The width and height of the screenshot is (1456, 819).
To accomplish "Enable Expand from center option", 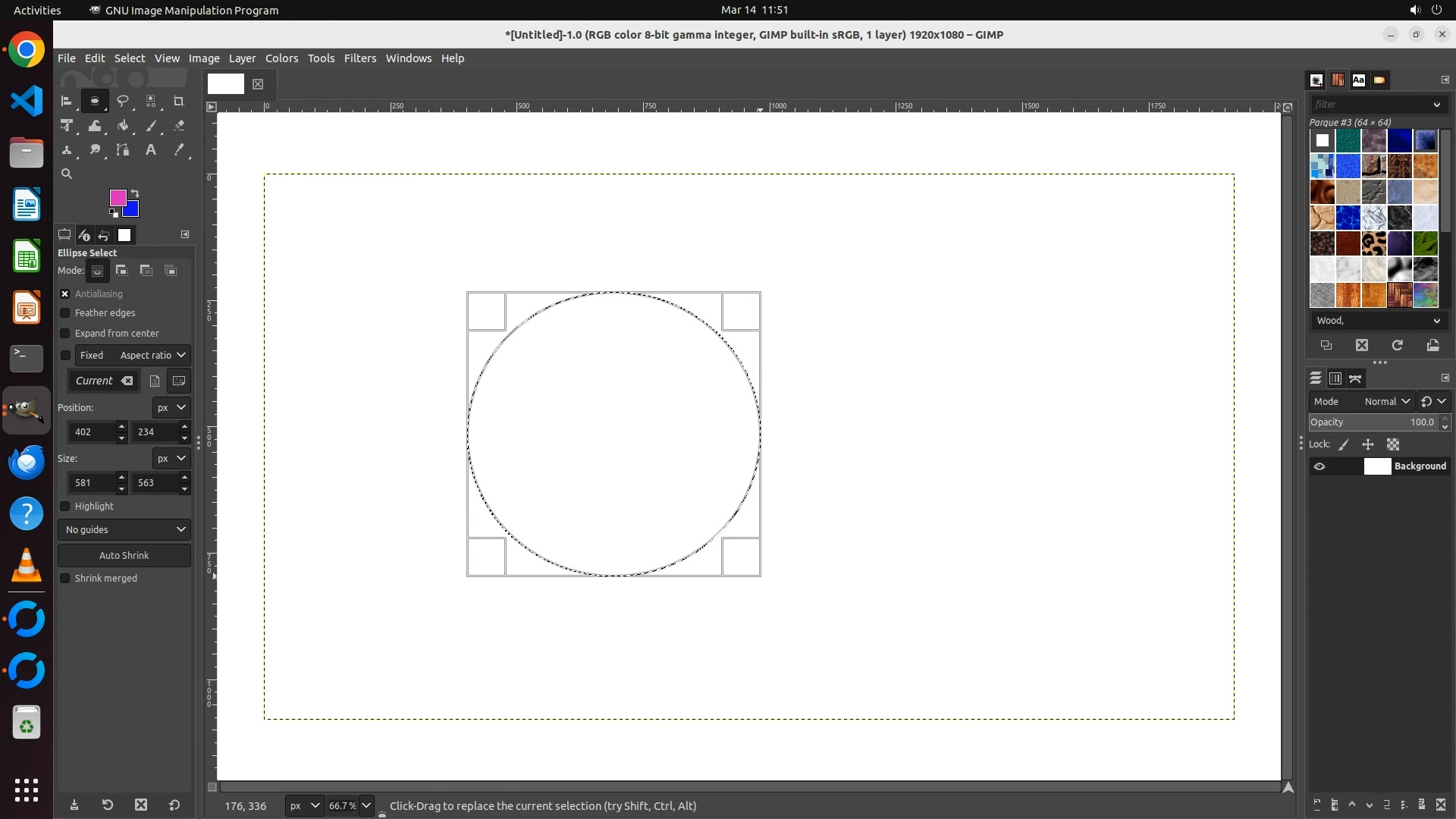I will coord(65,334).
